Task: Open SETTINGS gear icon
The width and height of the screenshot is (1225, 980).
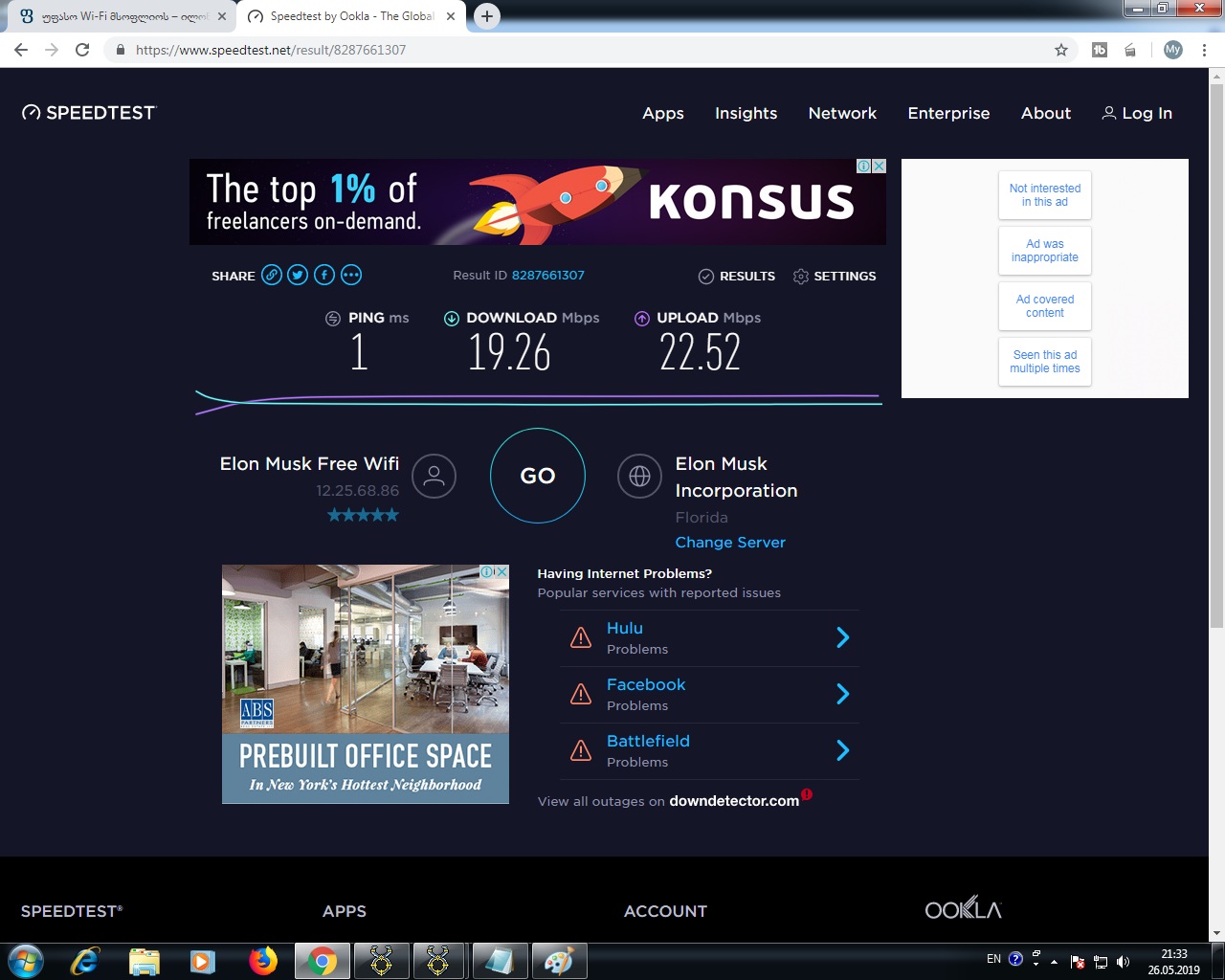Action: [801, 277]
